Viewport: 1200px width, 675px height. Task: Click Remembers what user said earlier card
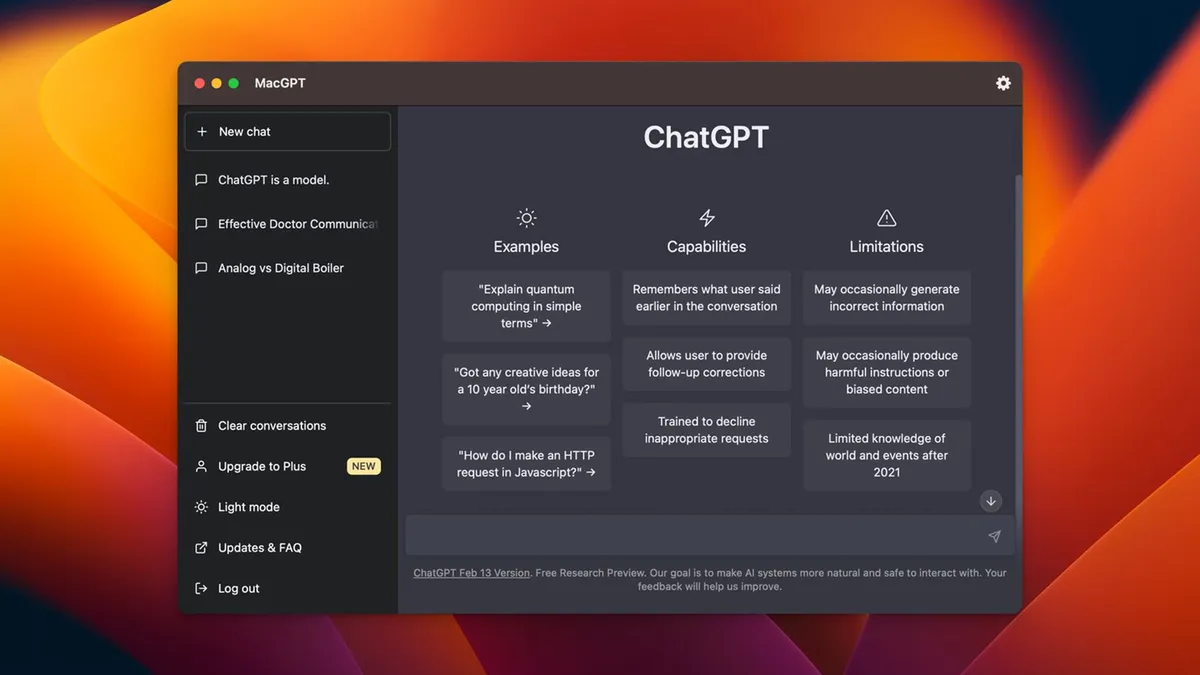707,298
